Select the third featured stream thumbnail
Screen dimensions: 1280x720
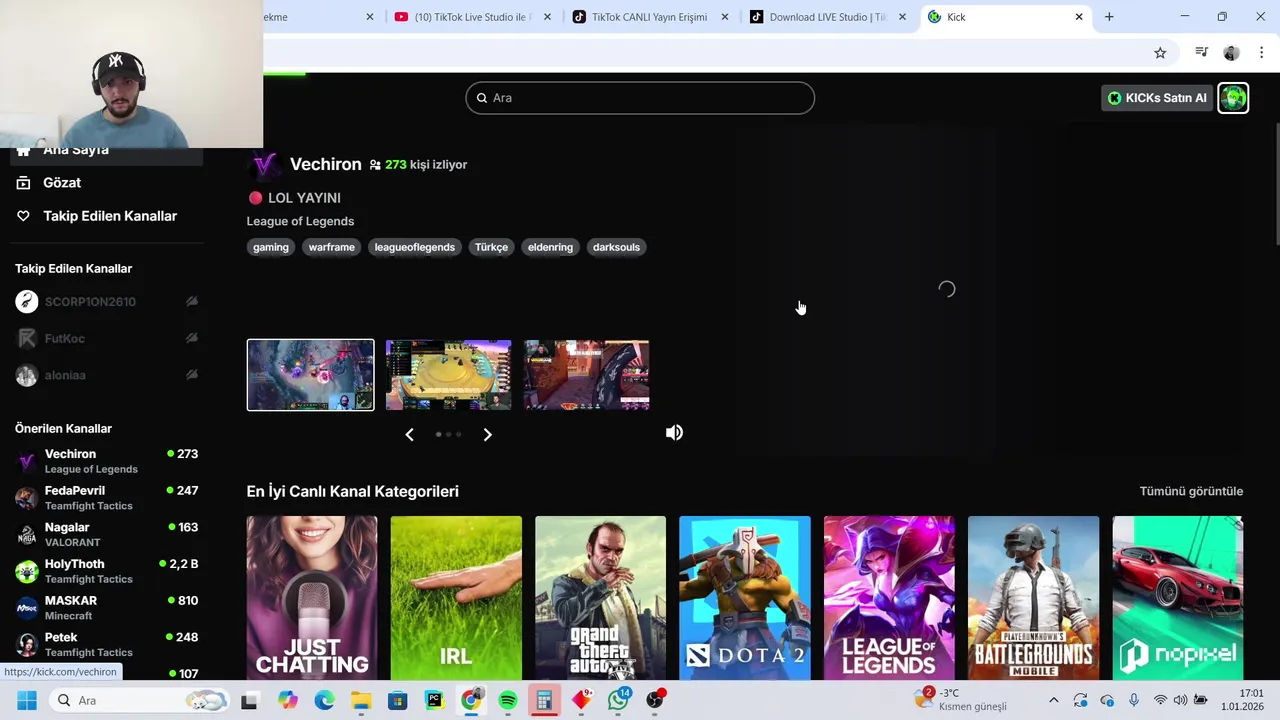(x=586, y=375)
